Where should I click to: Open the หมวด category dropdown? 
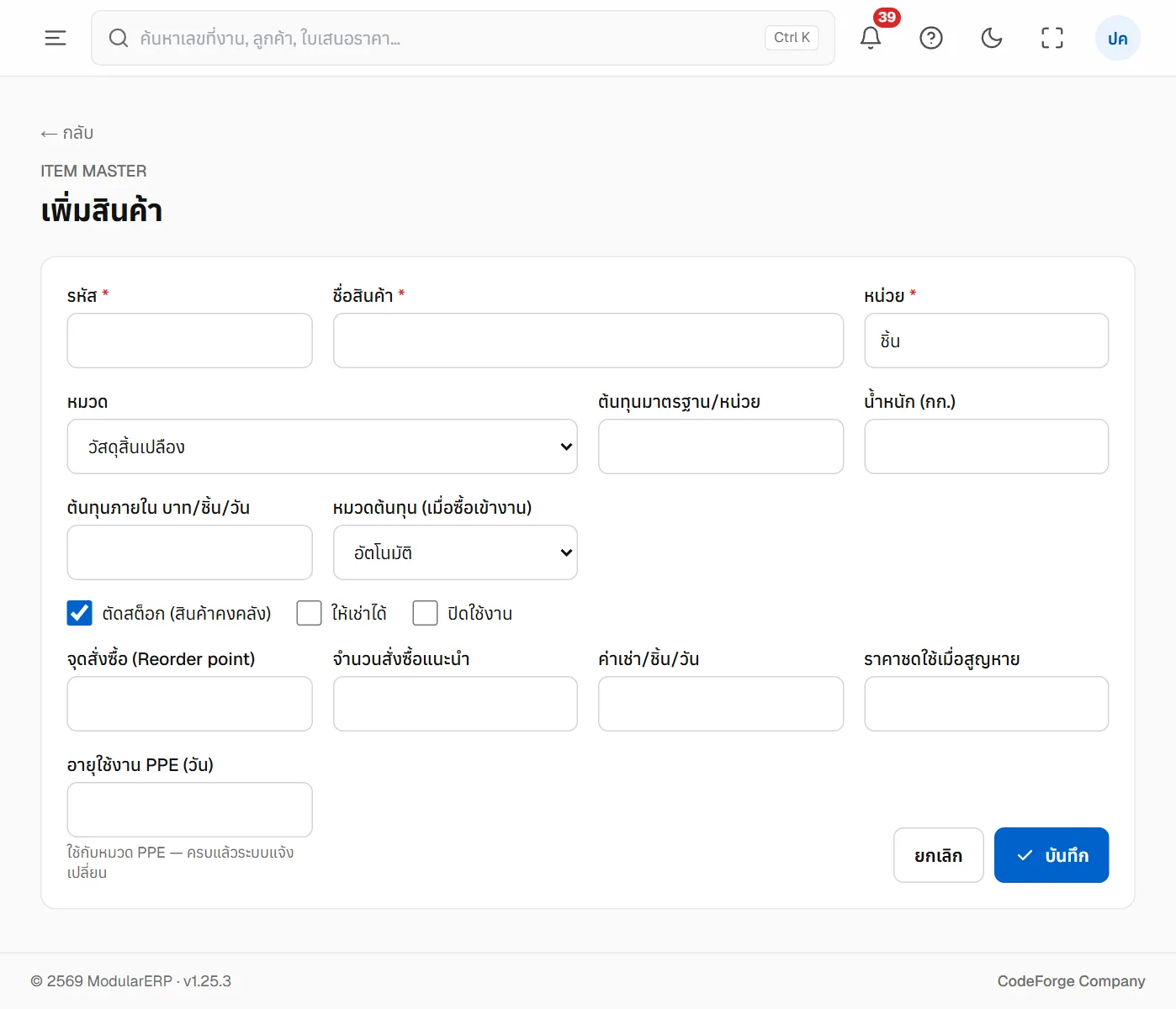coord(322,446)
